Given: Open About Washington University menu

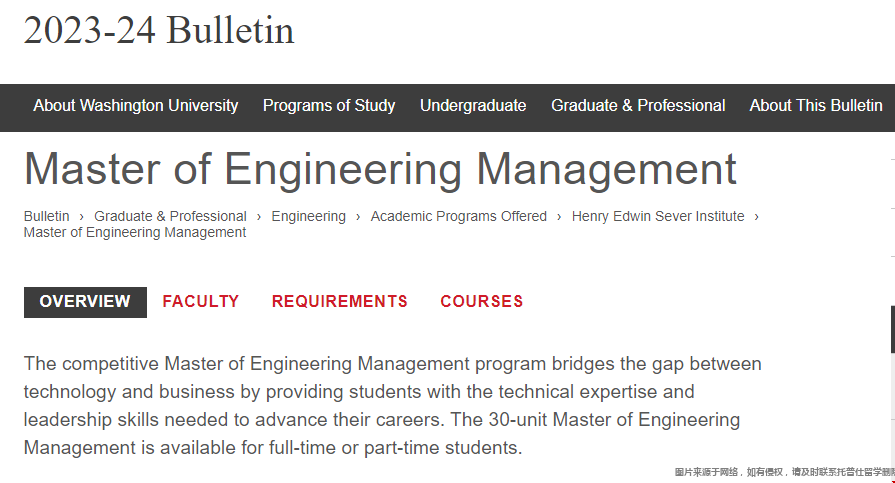Looking at the screenshot, I should [135, 106].
